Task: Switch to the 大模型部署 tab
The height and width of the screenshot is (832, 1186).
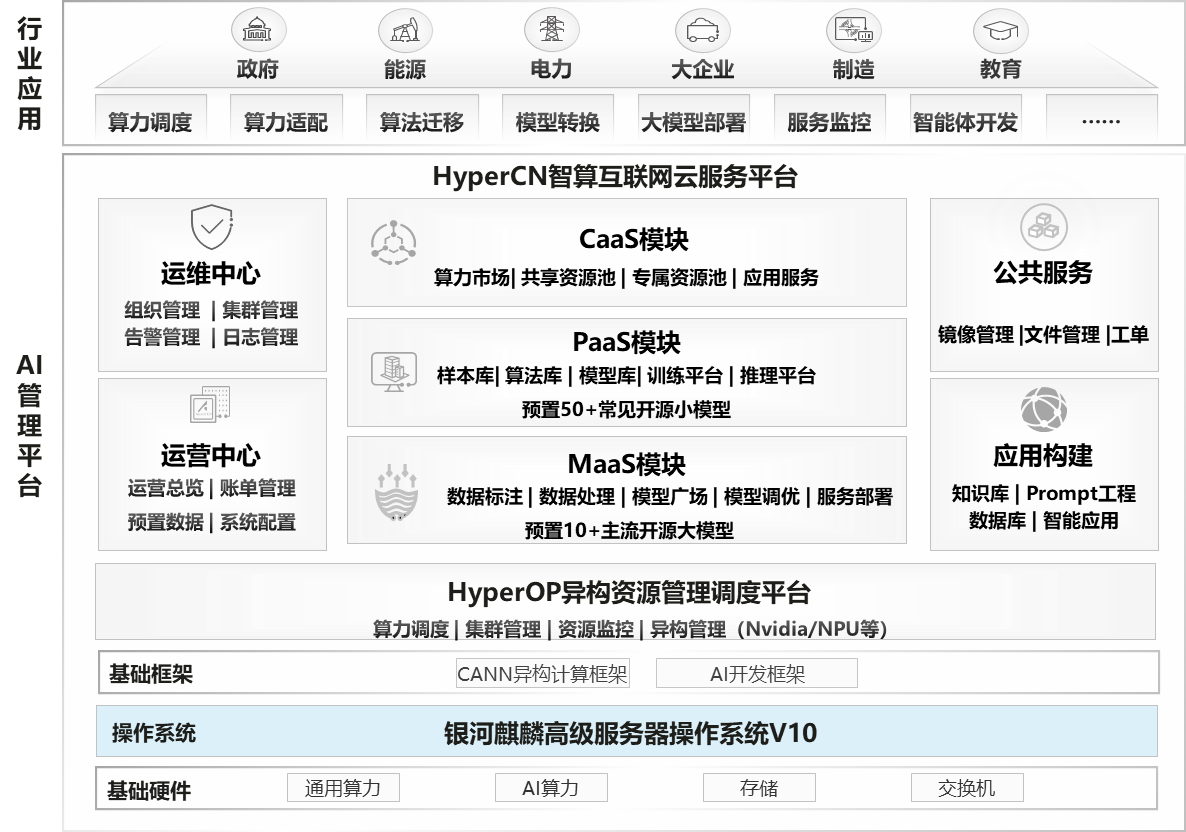Action: [693, 122]
